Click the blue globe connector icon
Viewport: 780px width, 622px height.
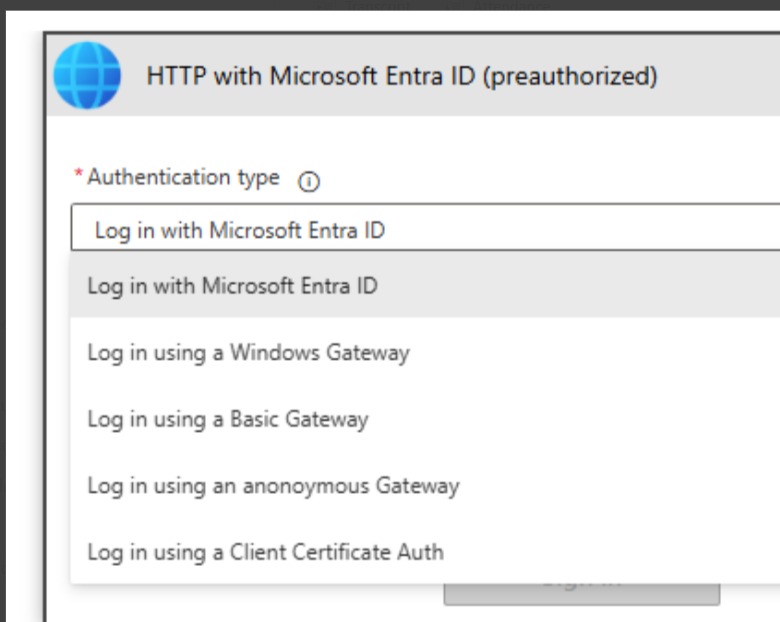coord(87,76)
